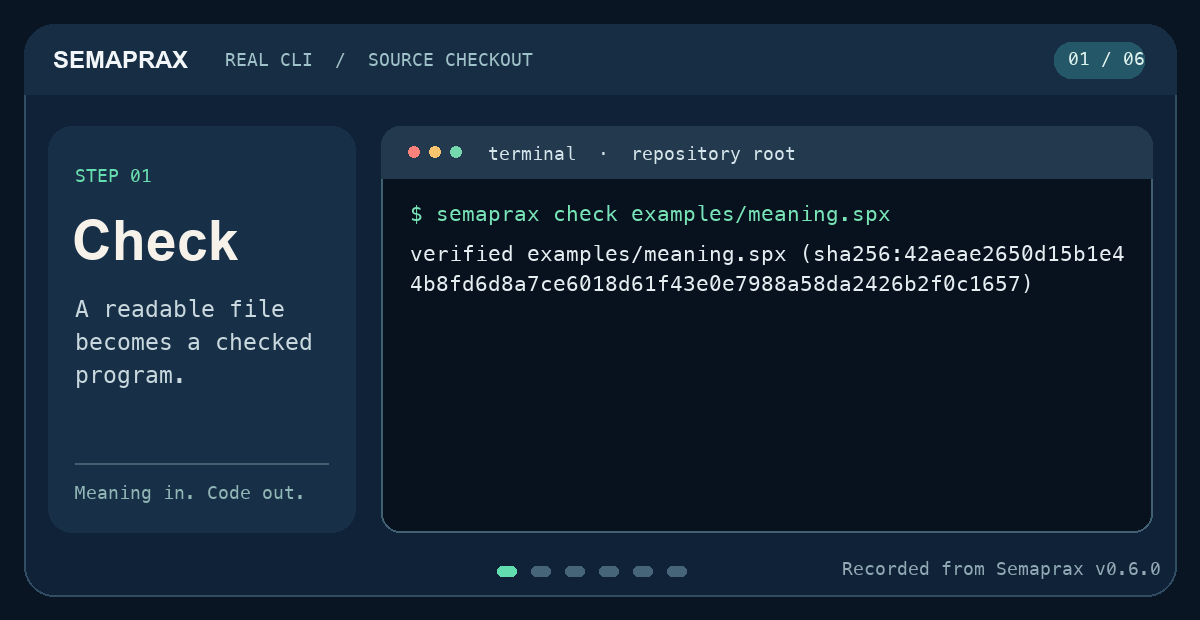Jump to the sixth step indicator dot
Screen dimensions: 1200x620
point(677,572)
